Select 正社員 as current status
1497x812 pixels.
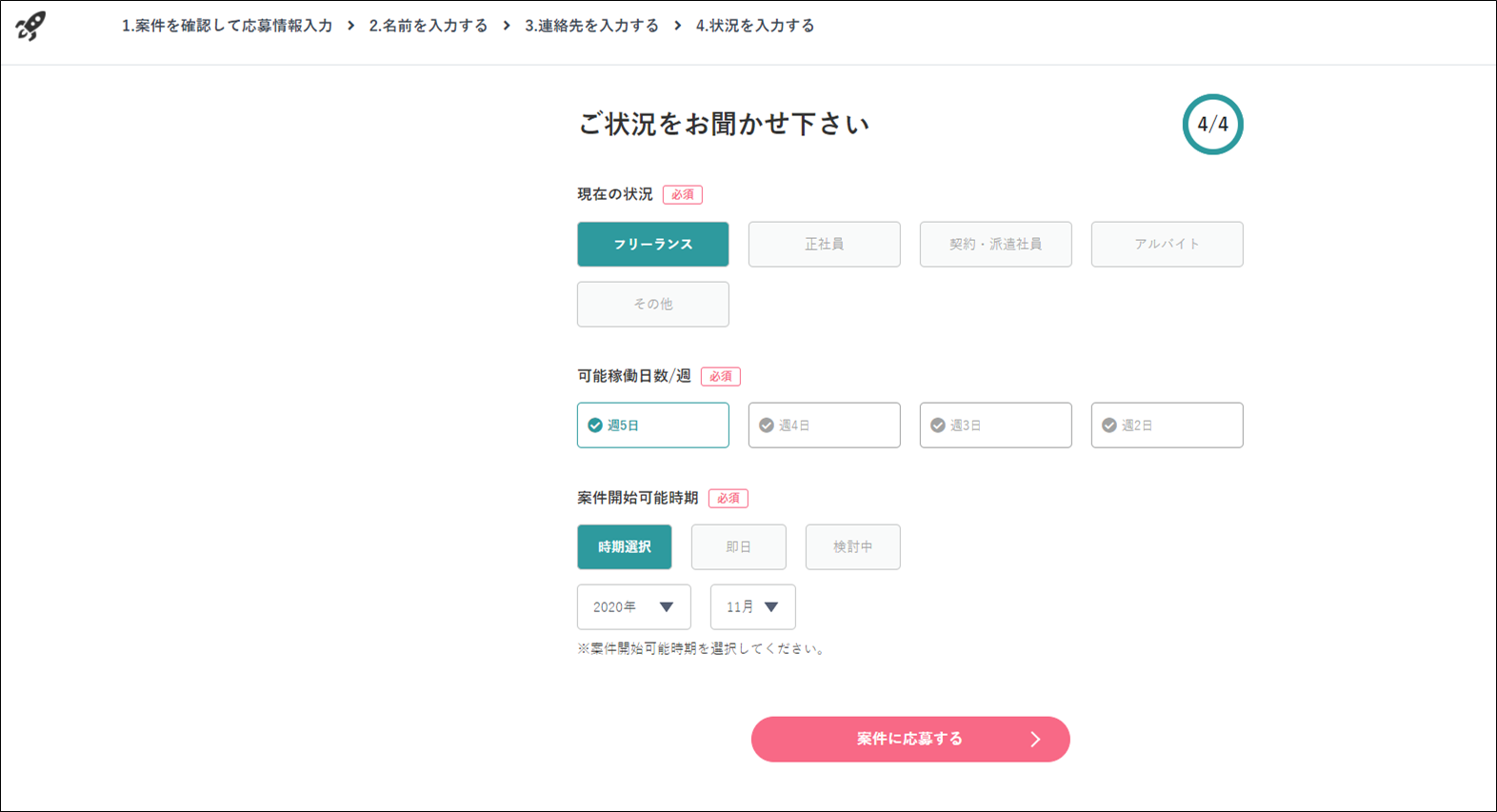[x=825, y=245]
